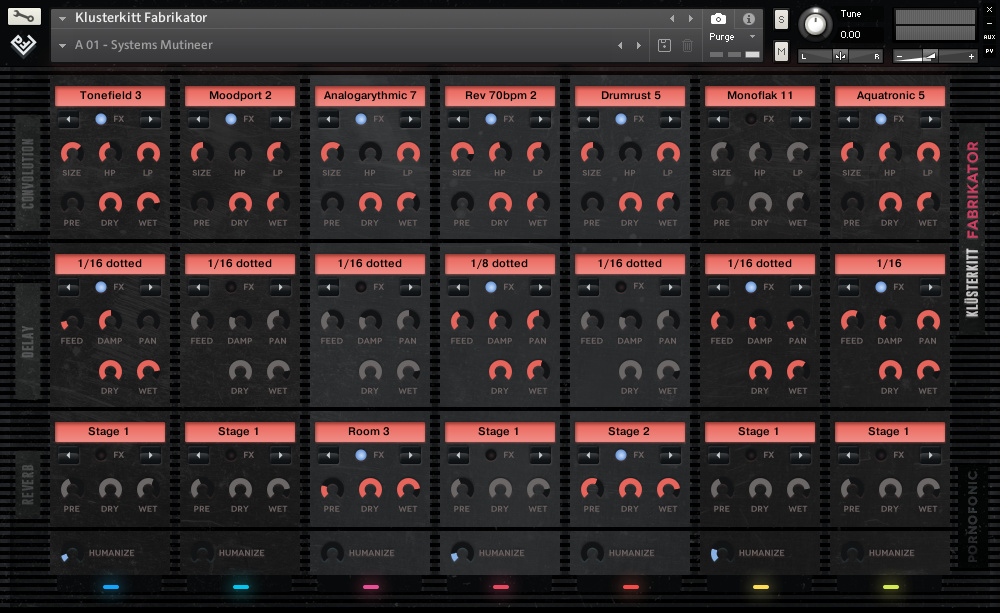Adjust Tonefield 3 SIZE knob
Screen dimensions: 1000x613
click(x=71, y=154)
